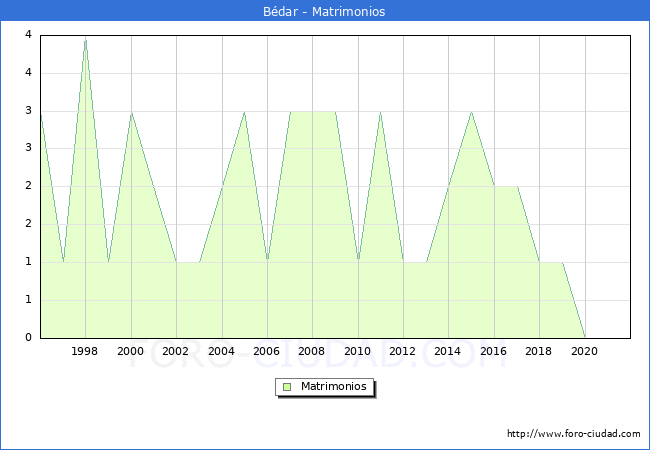Click the 2008 x-axis label
Screen dimensions: 650x450
click(312, 351)
